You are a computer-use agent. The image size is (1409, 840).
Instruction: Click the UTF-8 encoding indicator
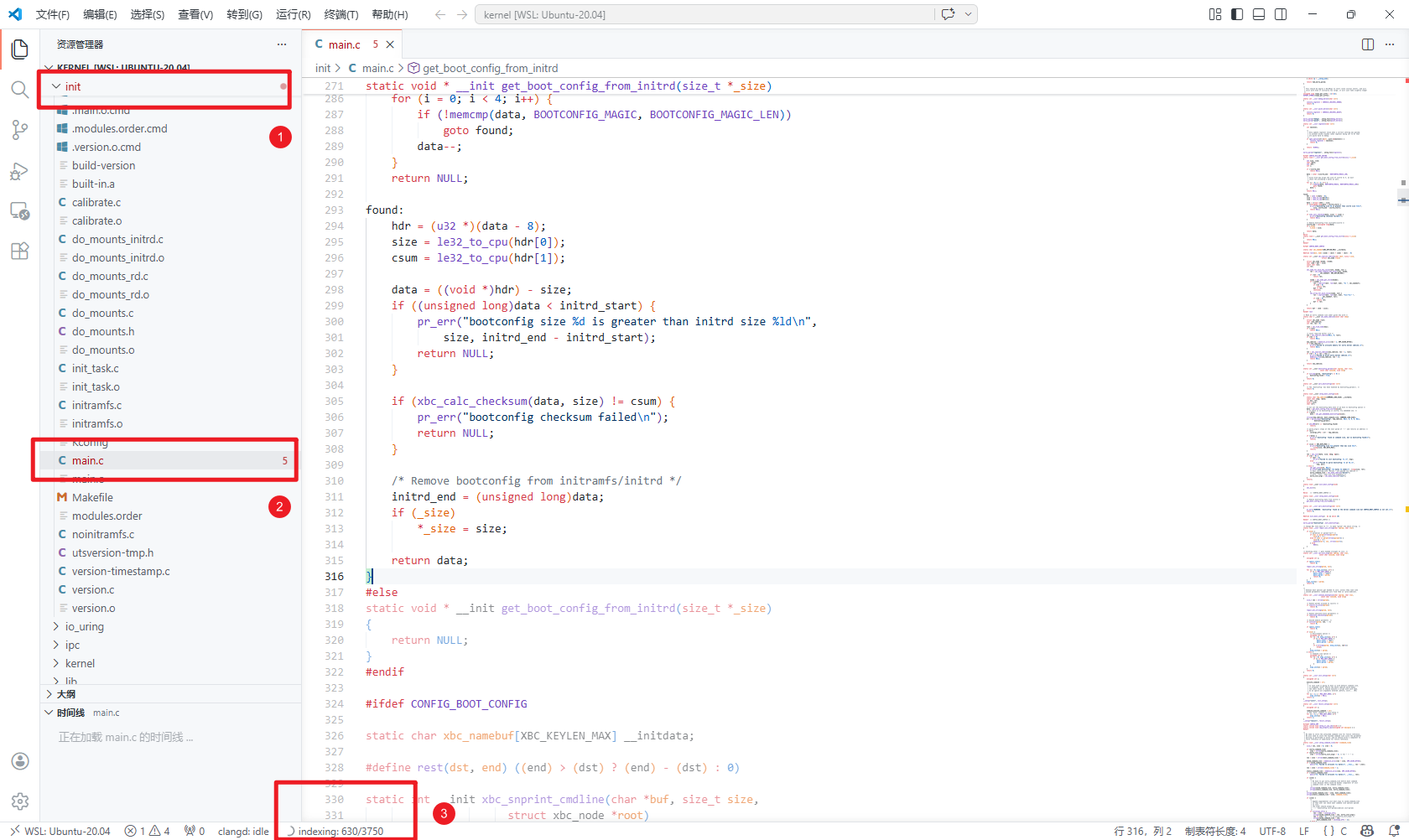pos(1272,832)
